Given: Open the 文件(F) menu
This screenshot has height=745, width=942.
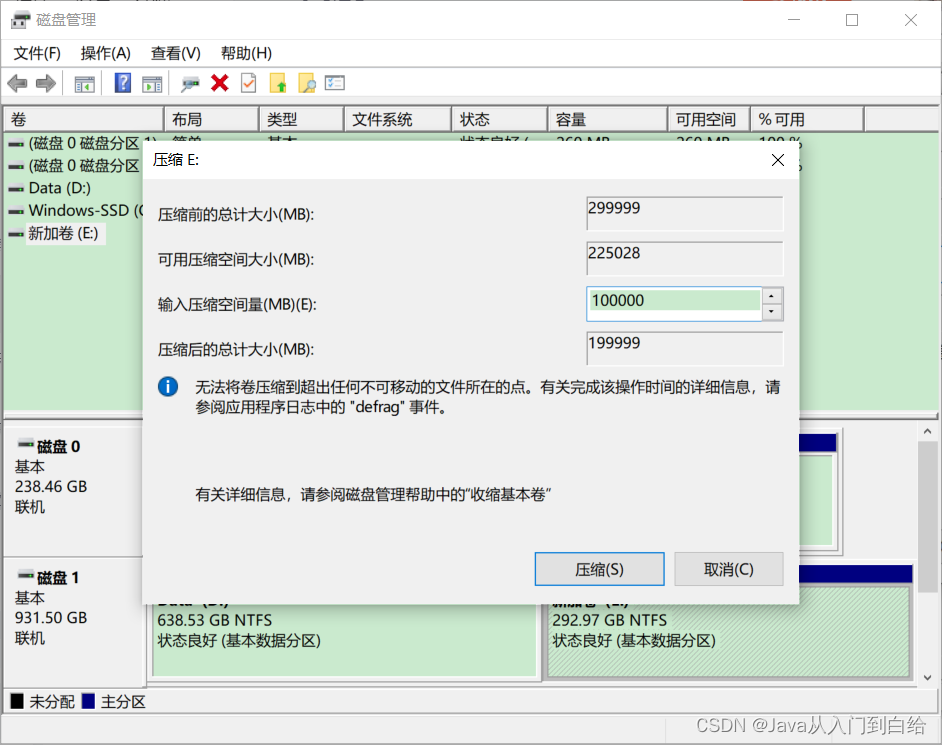Looking at the screenshot, I should [x=37, y=53].
